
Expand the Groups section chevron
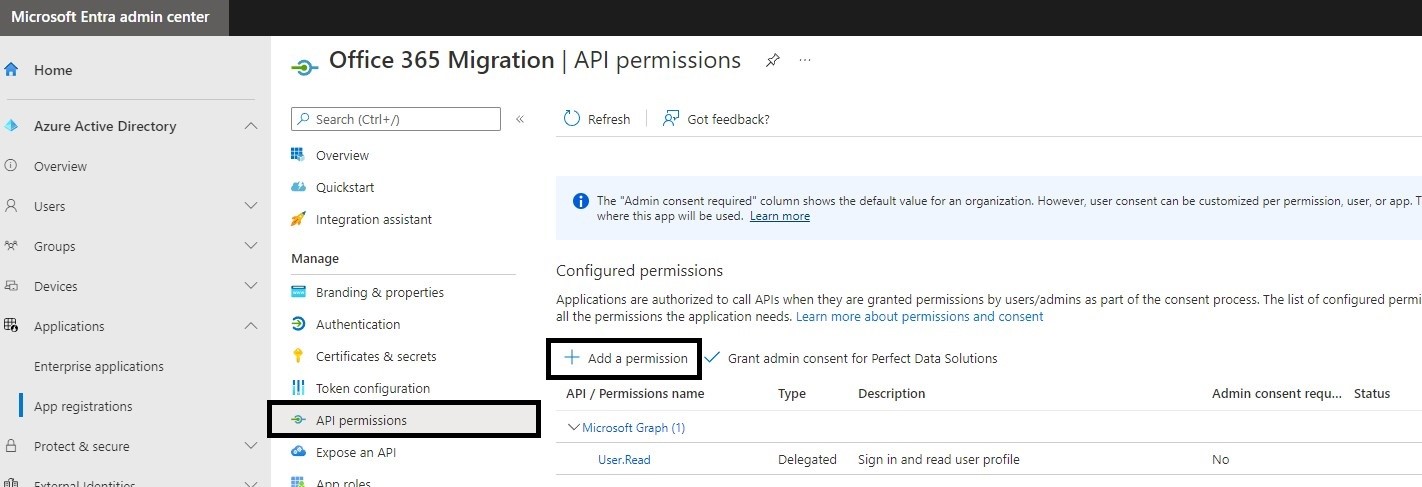(x=251, y=246)
